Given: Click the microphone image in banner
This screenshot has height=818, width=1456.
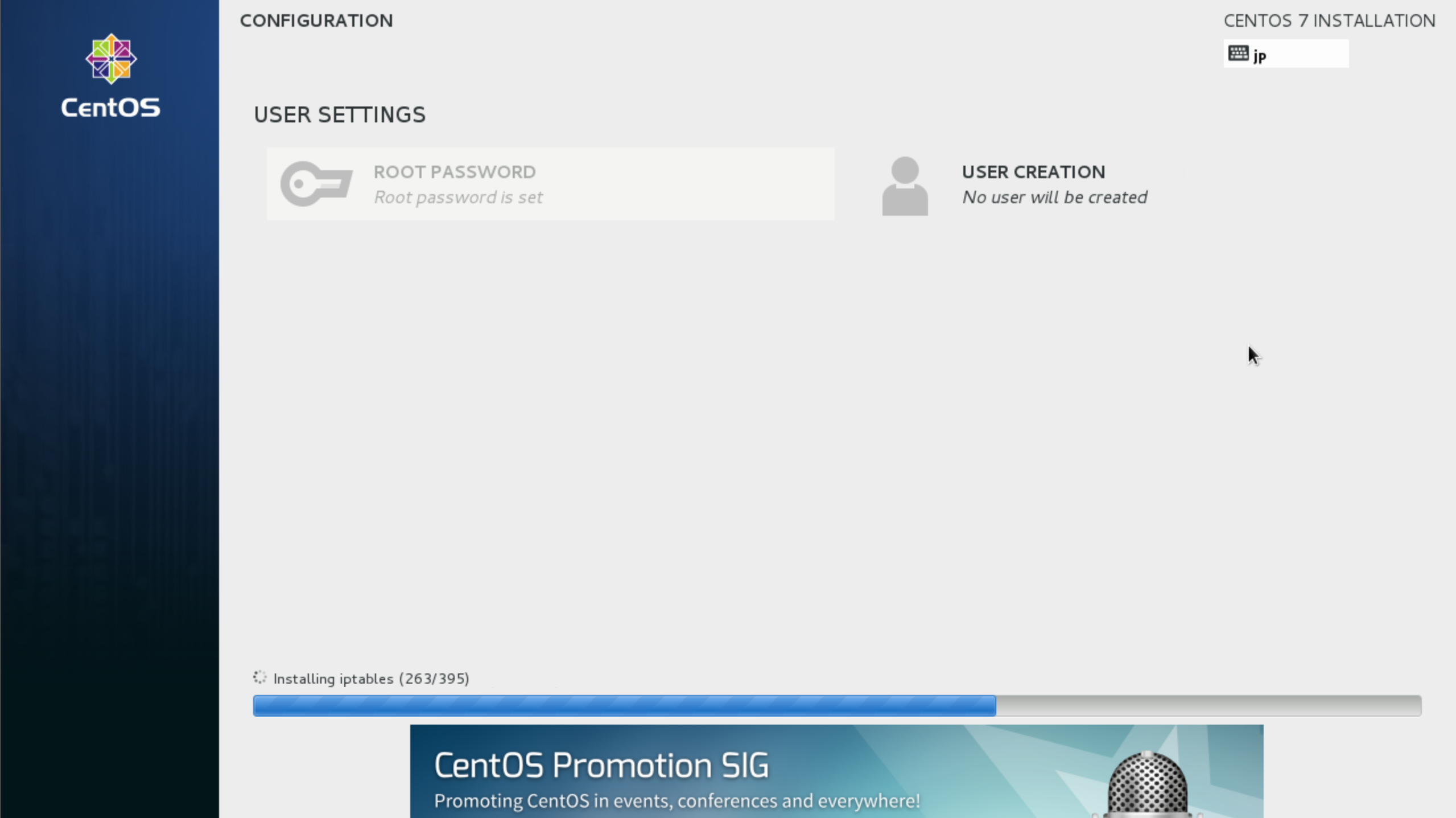Looking at the screenshot, I should click(1147, 785).
